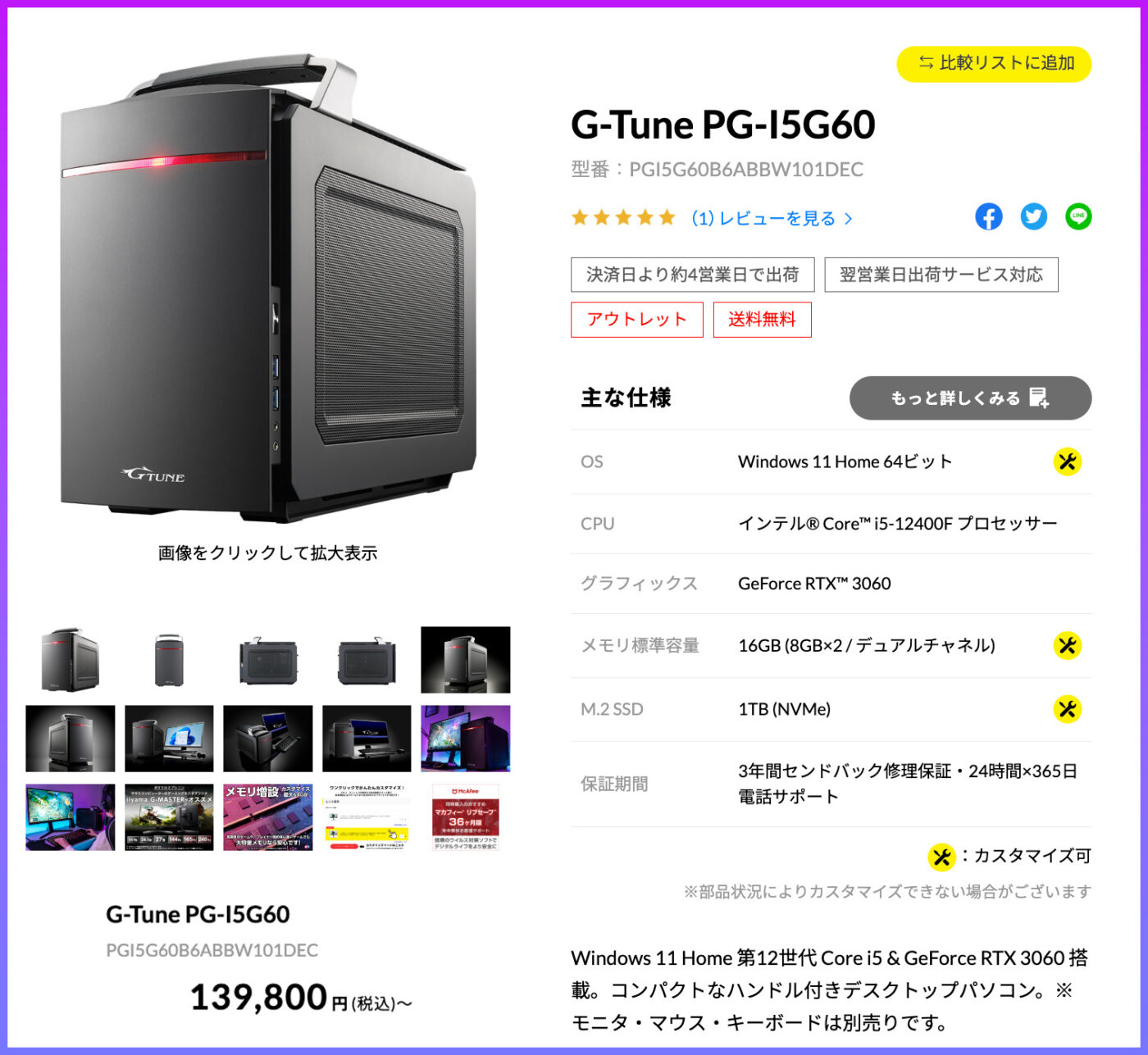Select the purple-lit gaming desk thumbnail

(x=71, y=818)
